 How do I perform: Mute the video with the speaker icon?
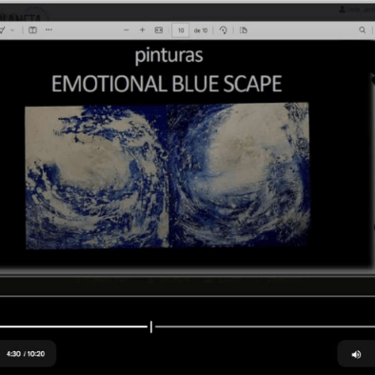(356, 354)
